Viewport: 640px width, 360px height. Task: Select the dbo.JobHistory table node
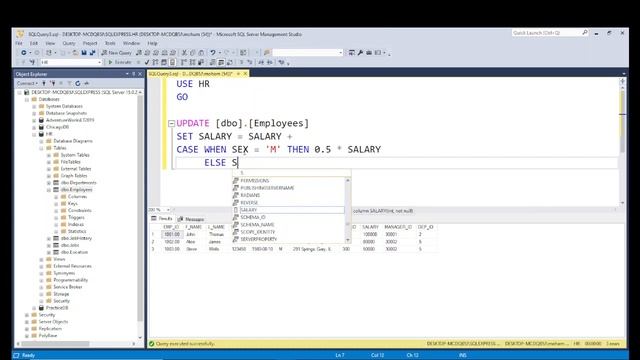pos(76,238)
